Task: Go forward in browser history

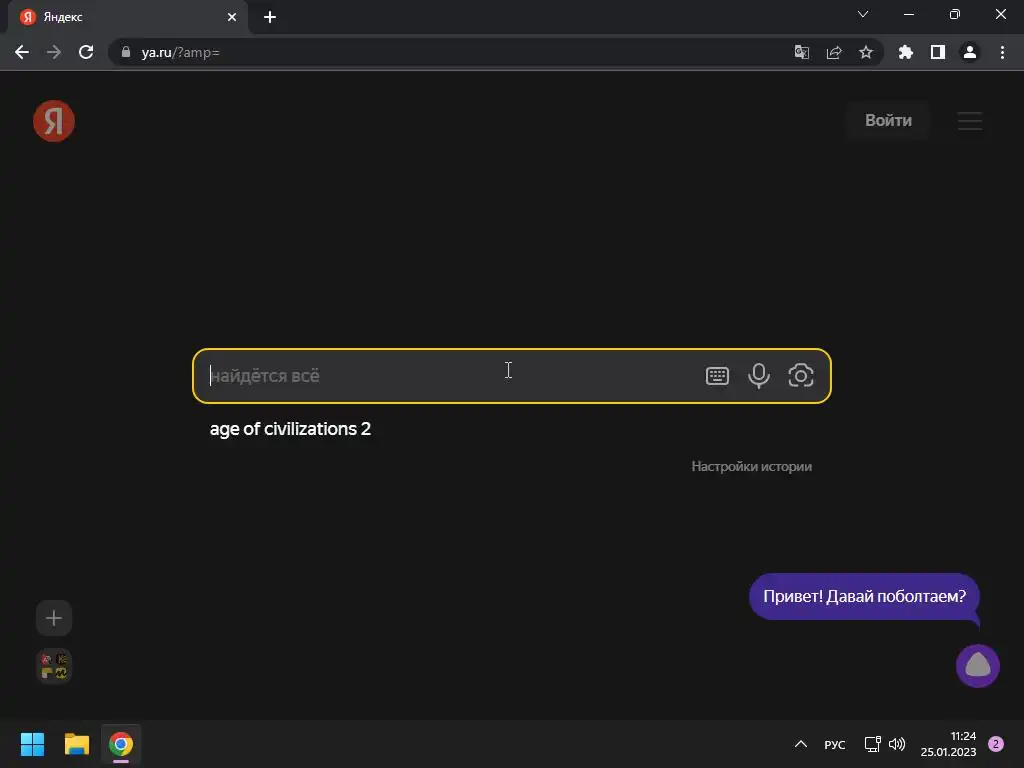Action: [54, 52]
